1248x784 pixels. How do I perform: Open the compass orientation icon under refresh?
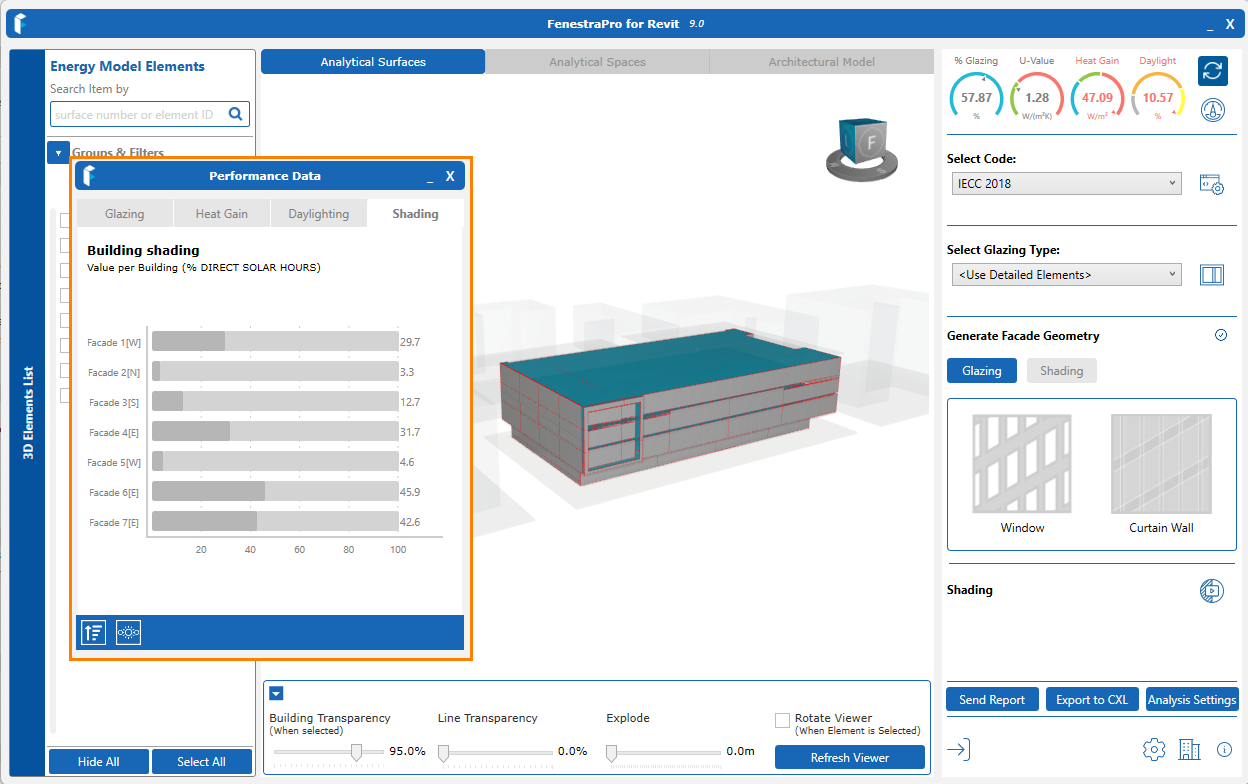click(1213, 111)
